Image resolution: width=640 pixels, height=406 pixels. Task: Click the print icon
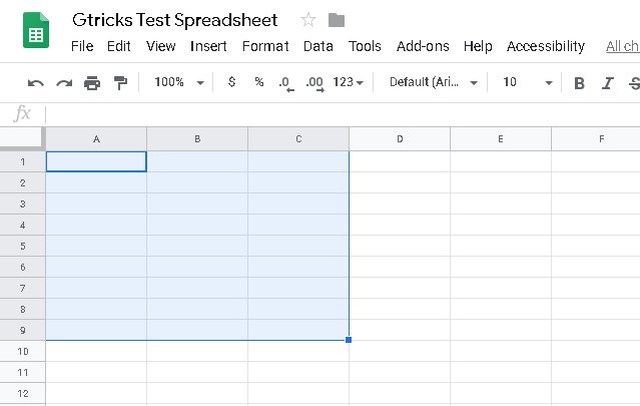92,83
